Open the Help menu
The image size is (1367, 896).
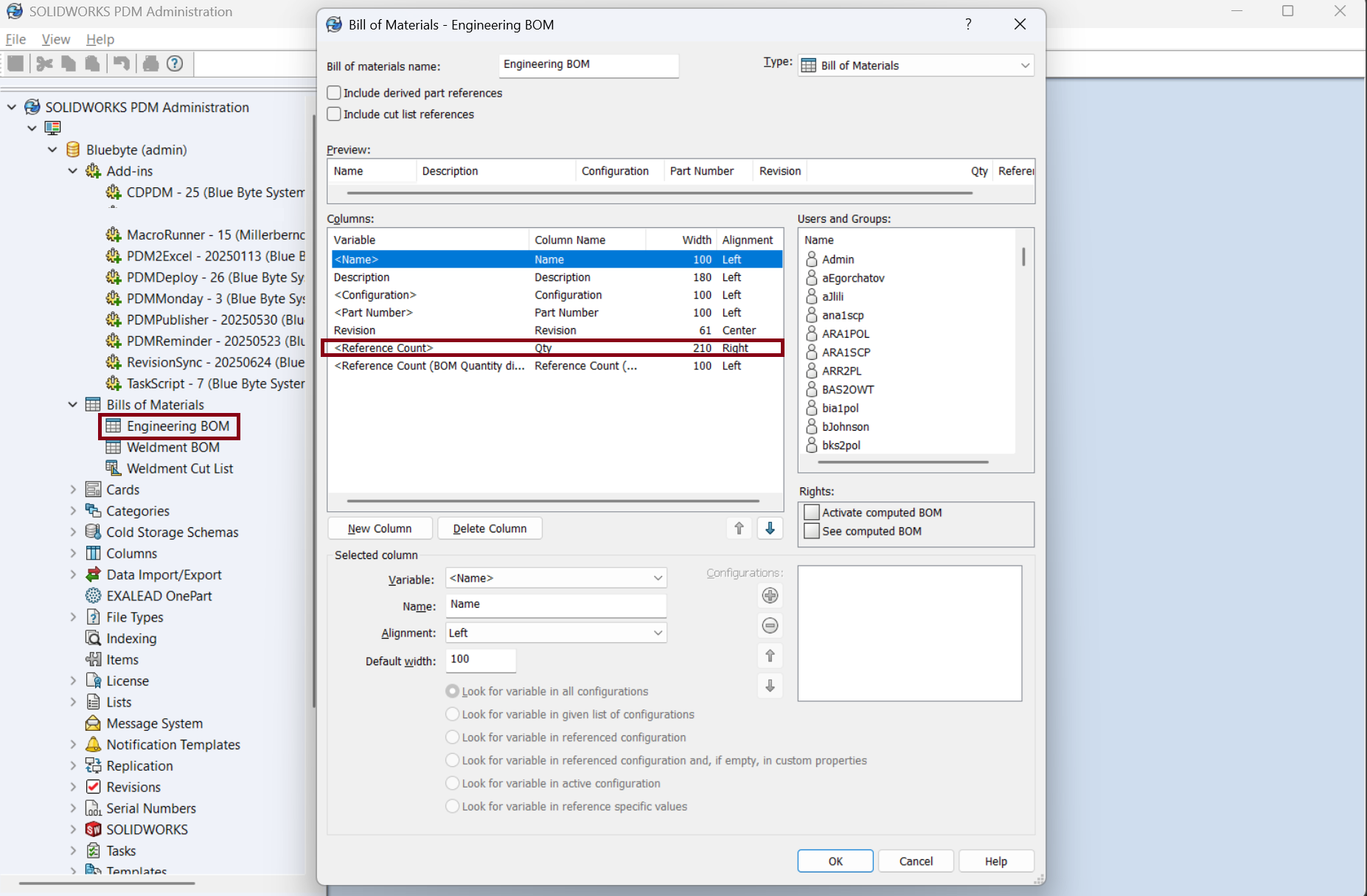(x=100, y=39)
